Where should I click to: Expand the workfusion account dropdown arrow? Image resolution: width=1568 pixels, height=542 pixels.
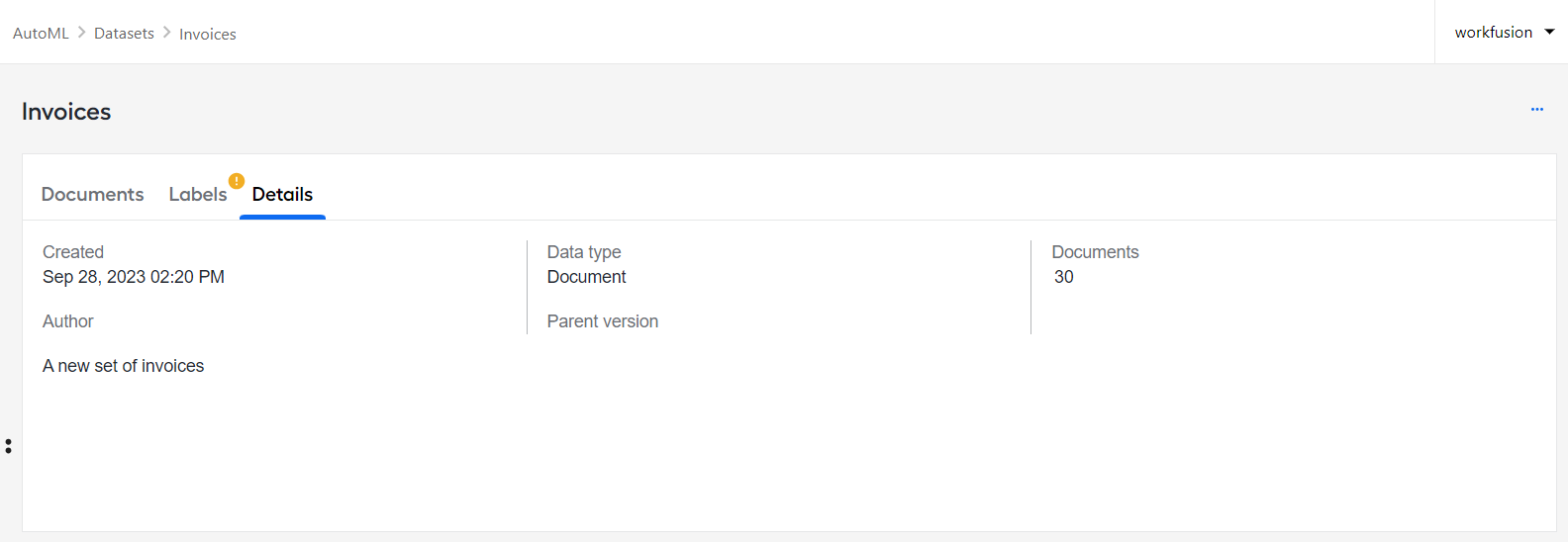click(1549, 32)
